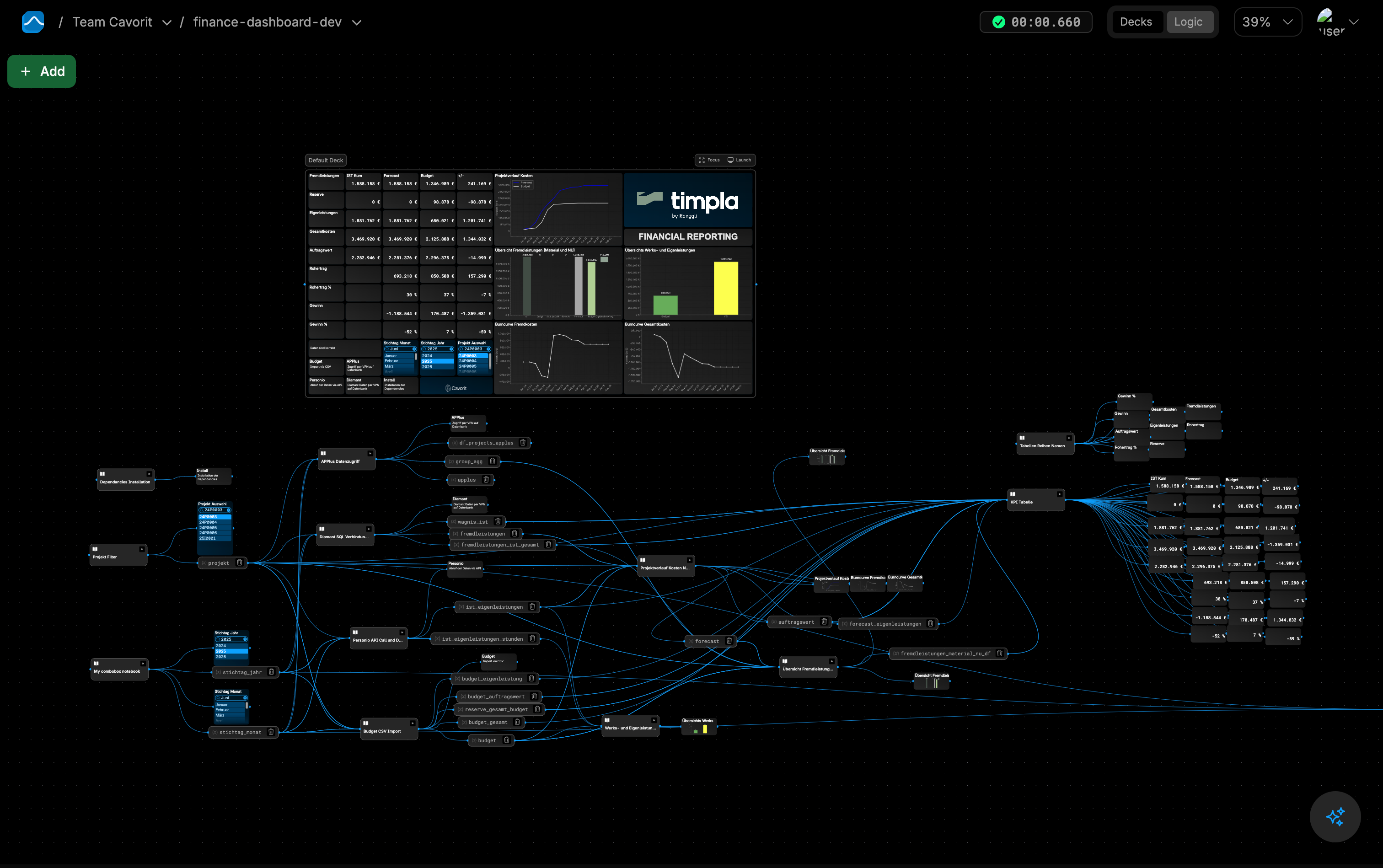This screenshot has width=1383, height=868.
Task: Click the green Add button
Action: click(41, 71)
